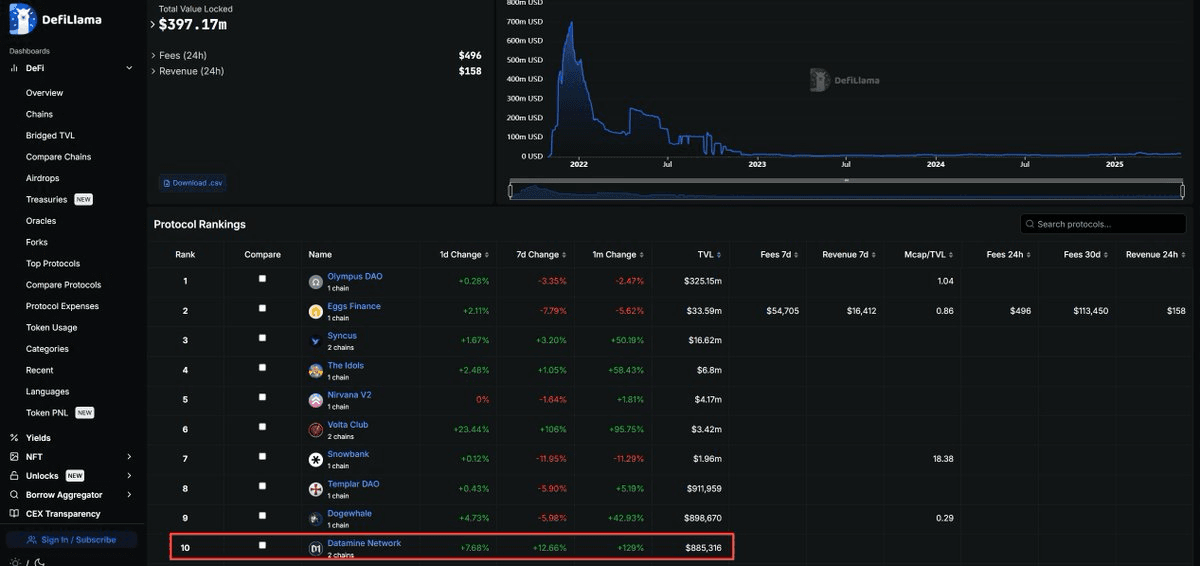Open the Eggs Finance protocol icon
The height and width of the screenshot is (566, 1200).
(316, 311)
